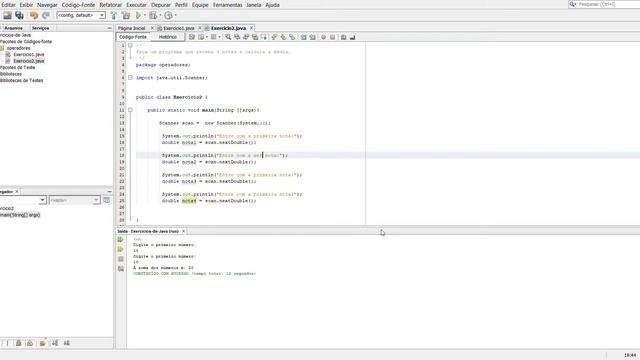Open the first Navigator combo box

(x=23, y=200)
